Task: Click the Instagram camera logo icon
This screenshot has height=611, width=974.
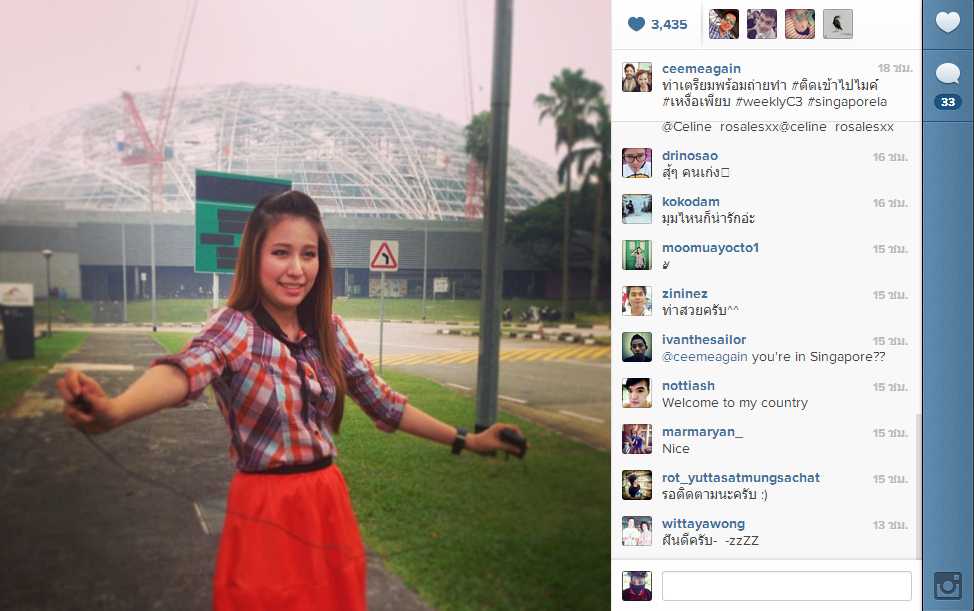Action: coord(947,586)
